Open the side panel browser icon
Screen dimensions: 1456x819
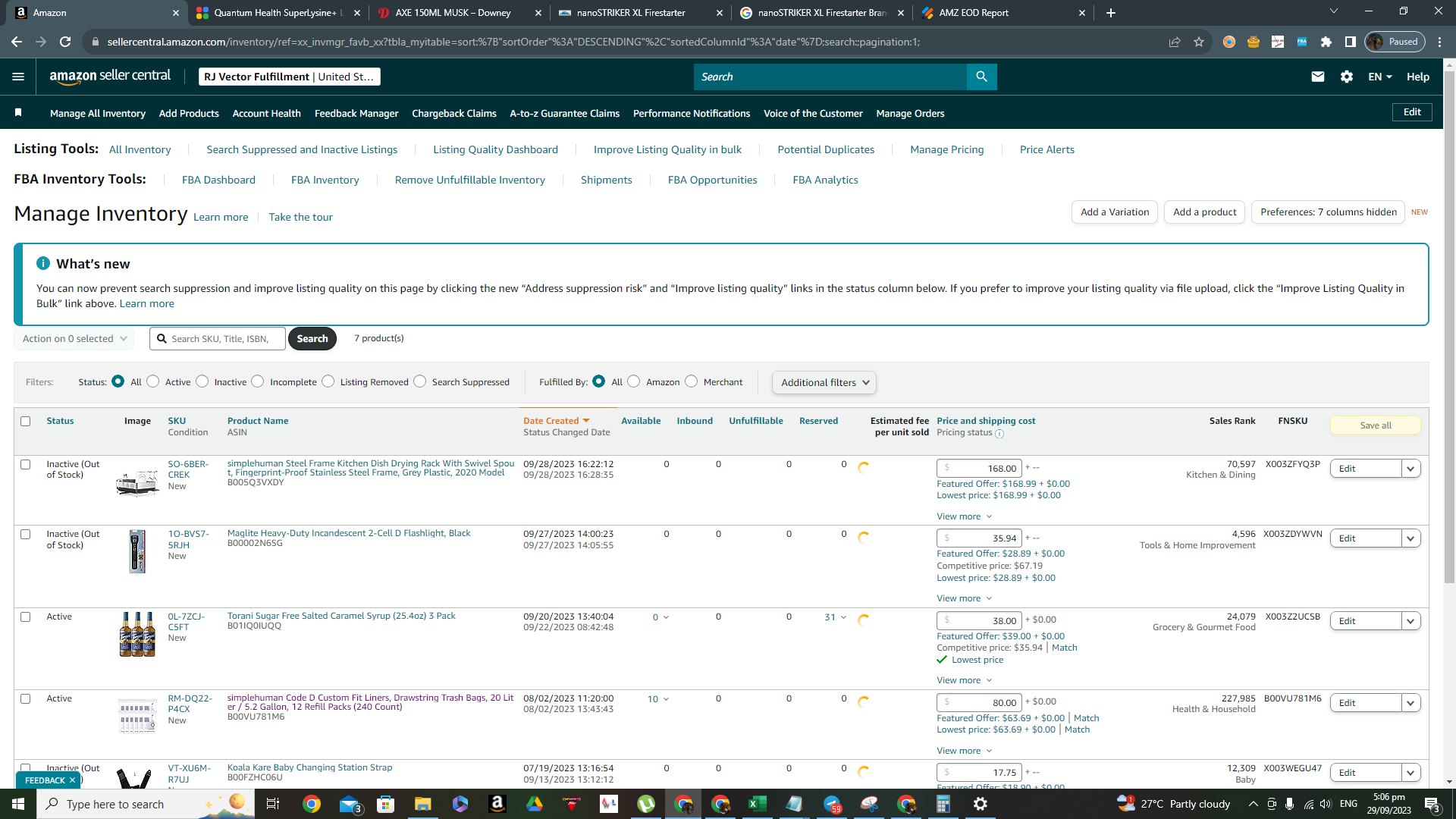point(1351,42)
